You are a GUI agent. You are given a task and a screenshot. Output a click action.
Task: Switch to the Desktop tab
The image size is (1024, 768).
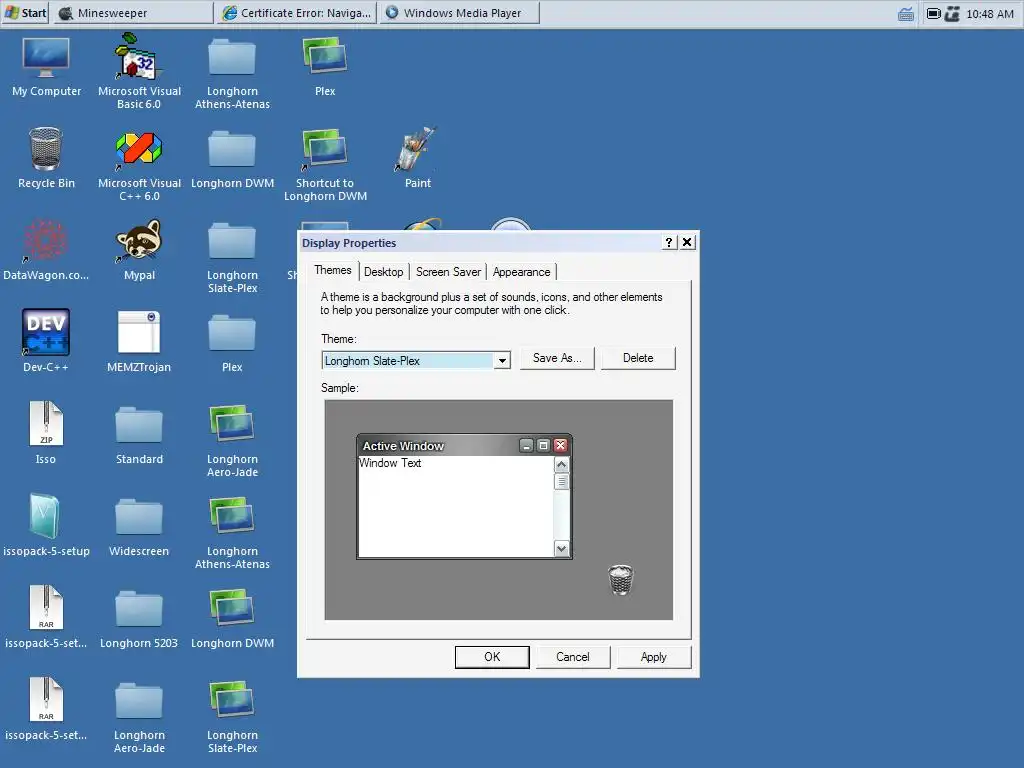(x=383, y=272)
